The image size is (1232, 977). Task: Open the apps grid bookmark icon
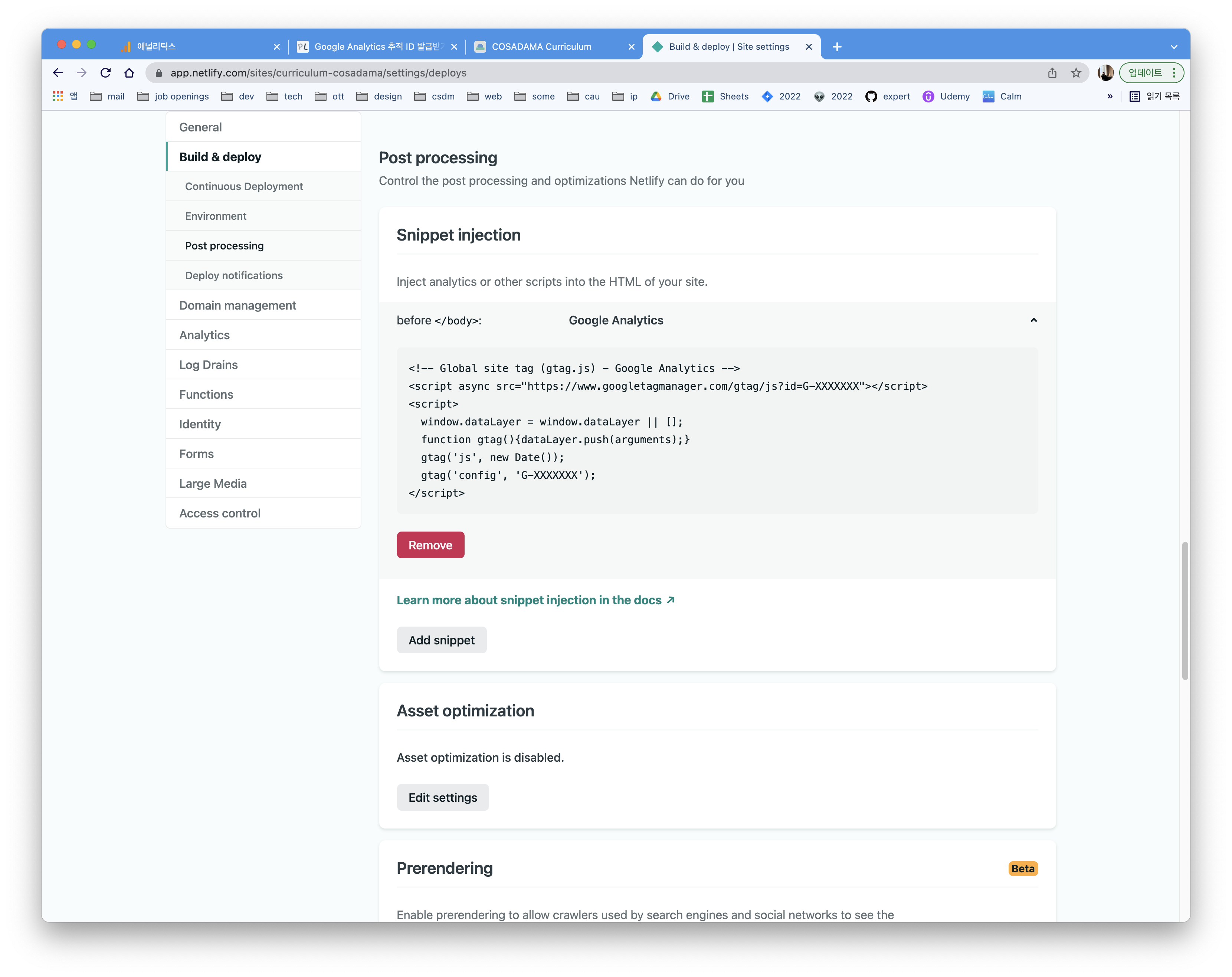click(x=58, y=96)
